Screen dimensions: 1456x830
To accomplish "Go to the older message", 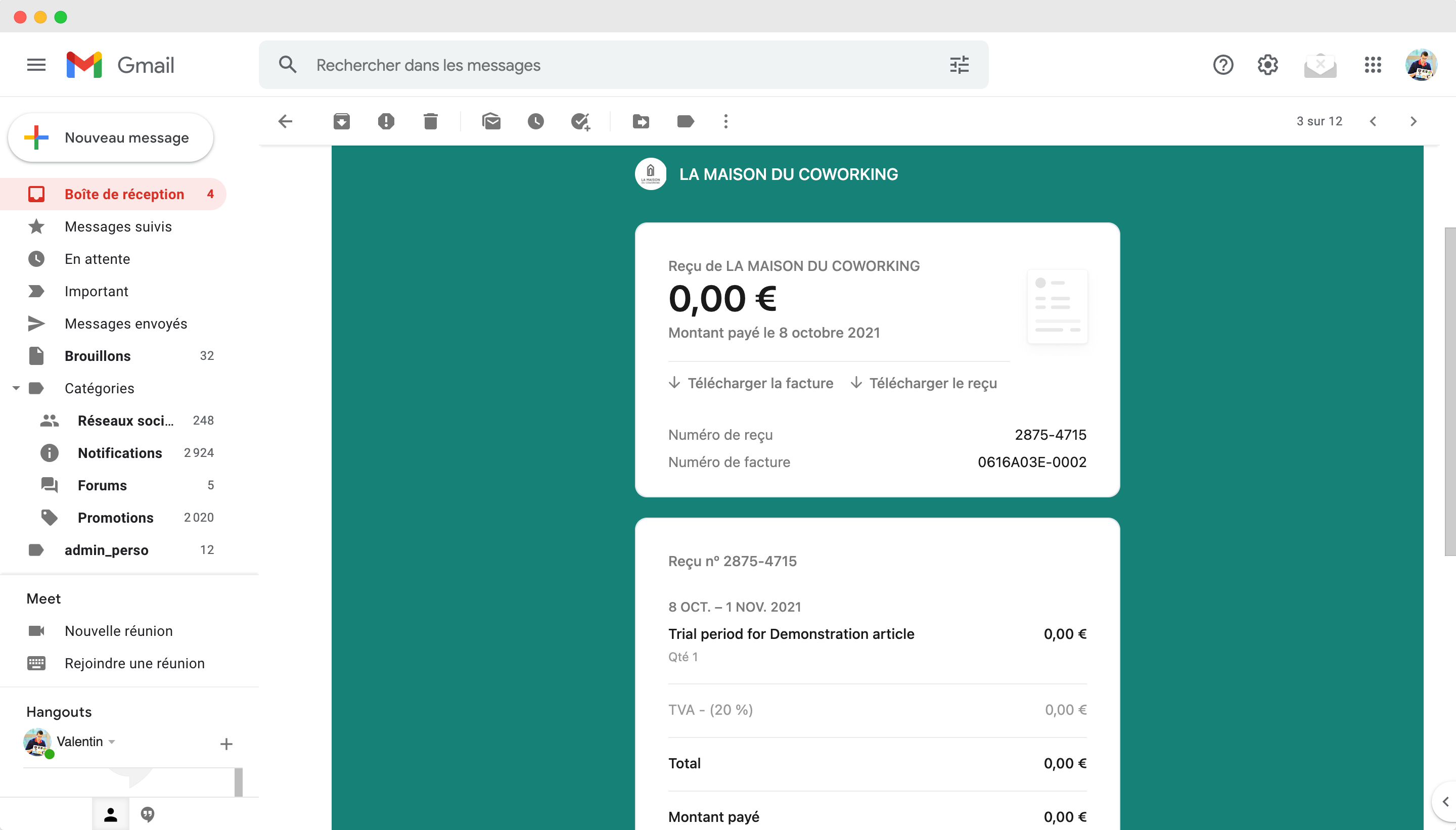I will (x=1413, y=121).
